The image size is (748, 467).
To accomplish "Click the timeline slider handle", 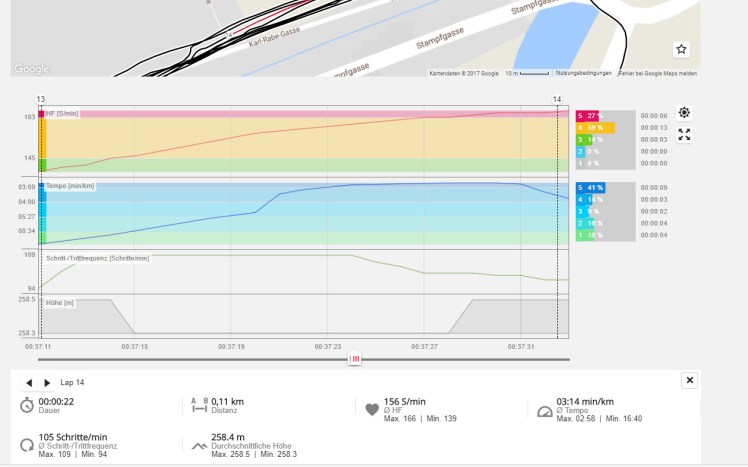I will pyautogui.click(x=354, y=359).
